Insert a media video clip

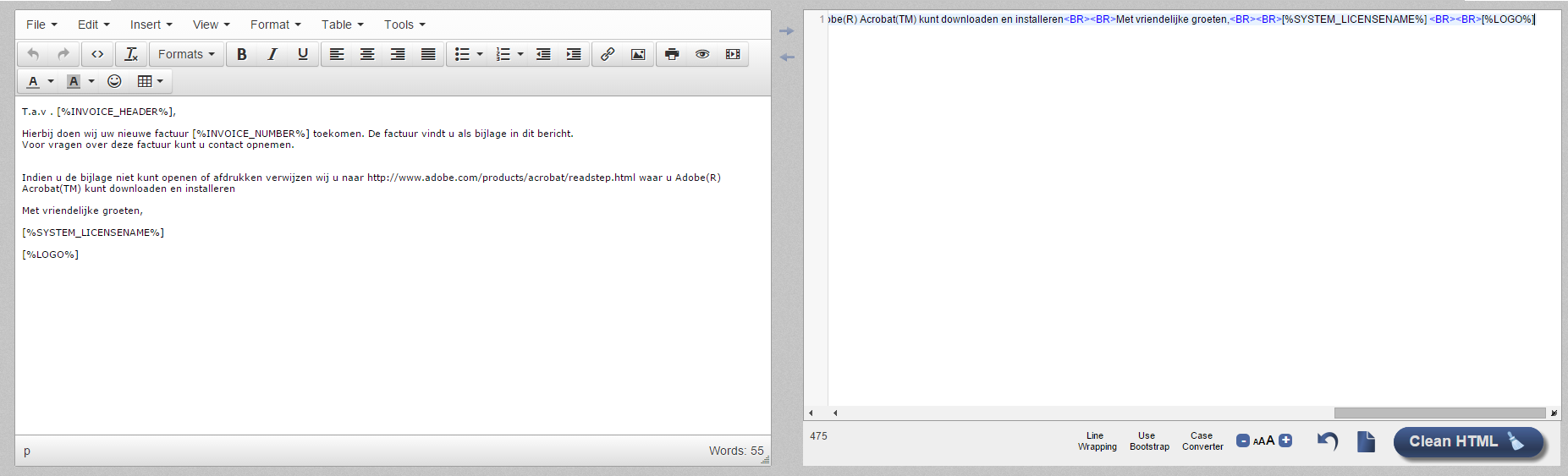point(733,54)
